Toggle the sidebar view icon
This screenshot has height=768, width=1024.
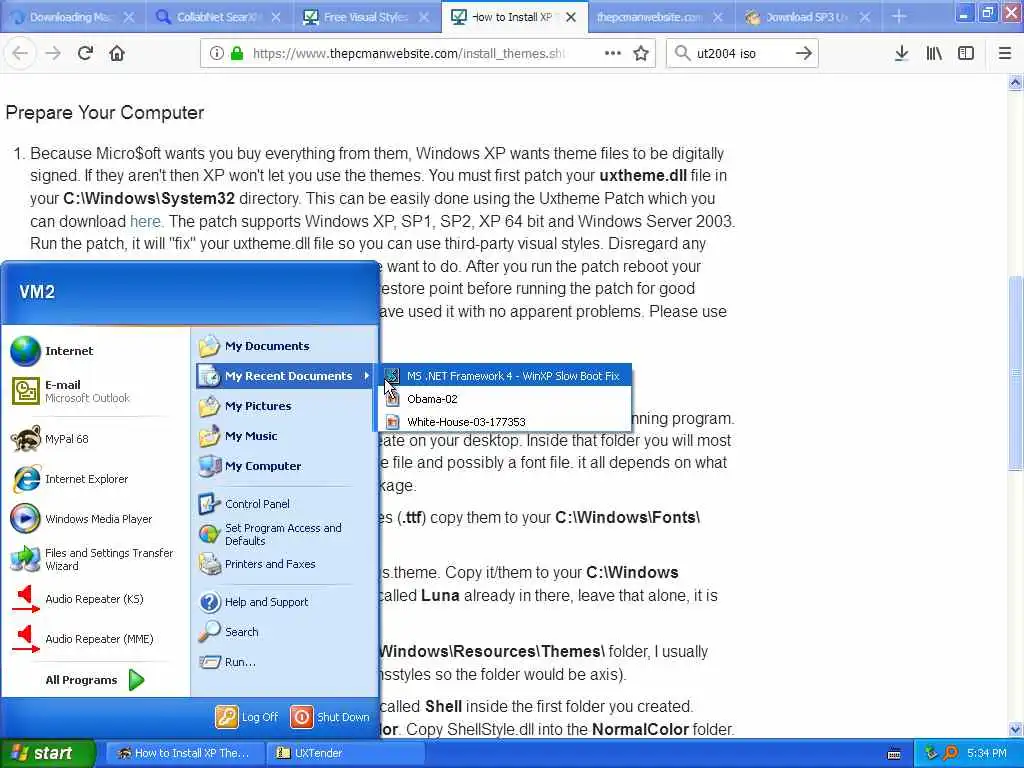pos(966,53)
